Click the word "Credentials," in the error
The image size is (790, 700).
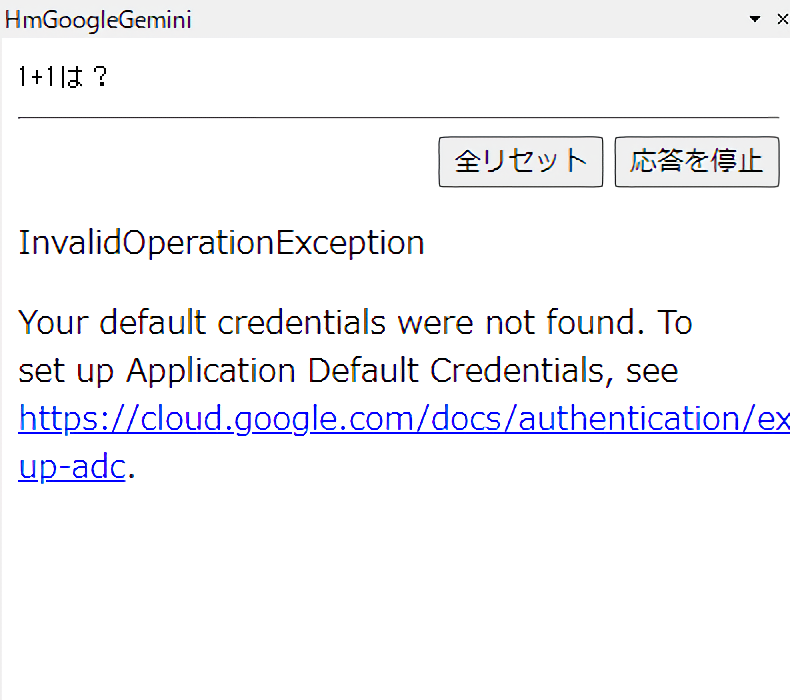tap(513, 371)
